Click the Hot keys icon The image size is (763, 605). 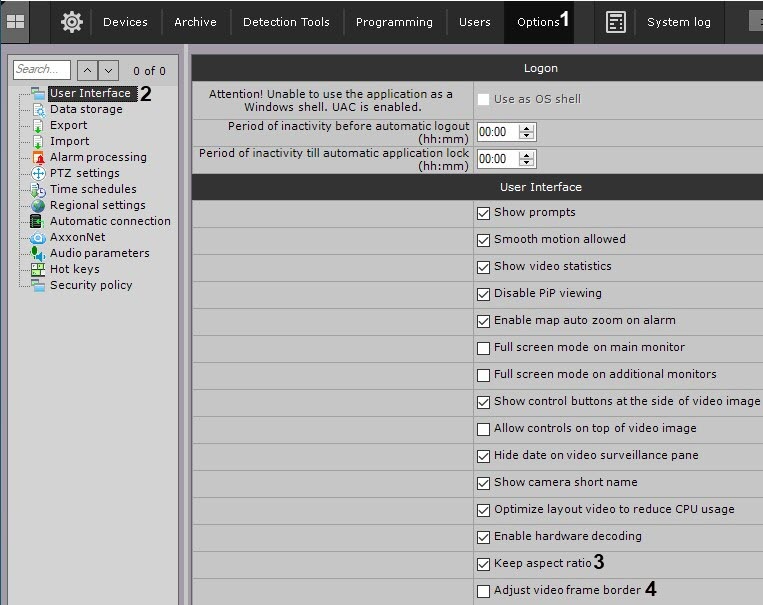(x=37, y=269)
